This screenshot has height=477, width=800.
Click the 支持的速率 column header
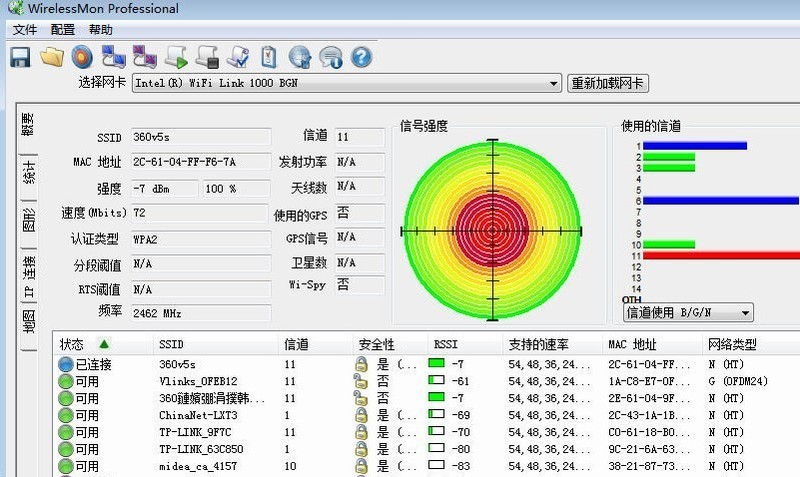point(553,344)
